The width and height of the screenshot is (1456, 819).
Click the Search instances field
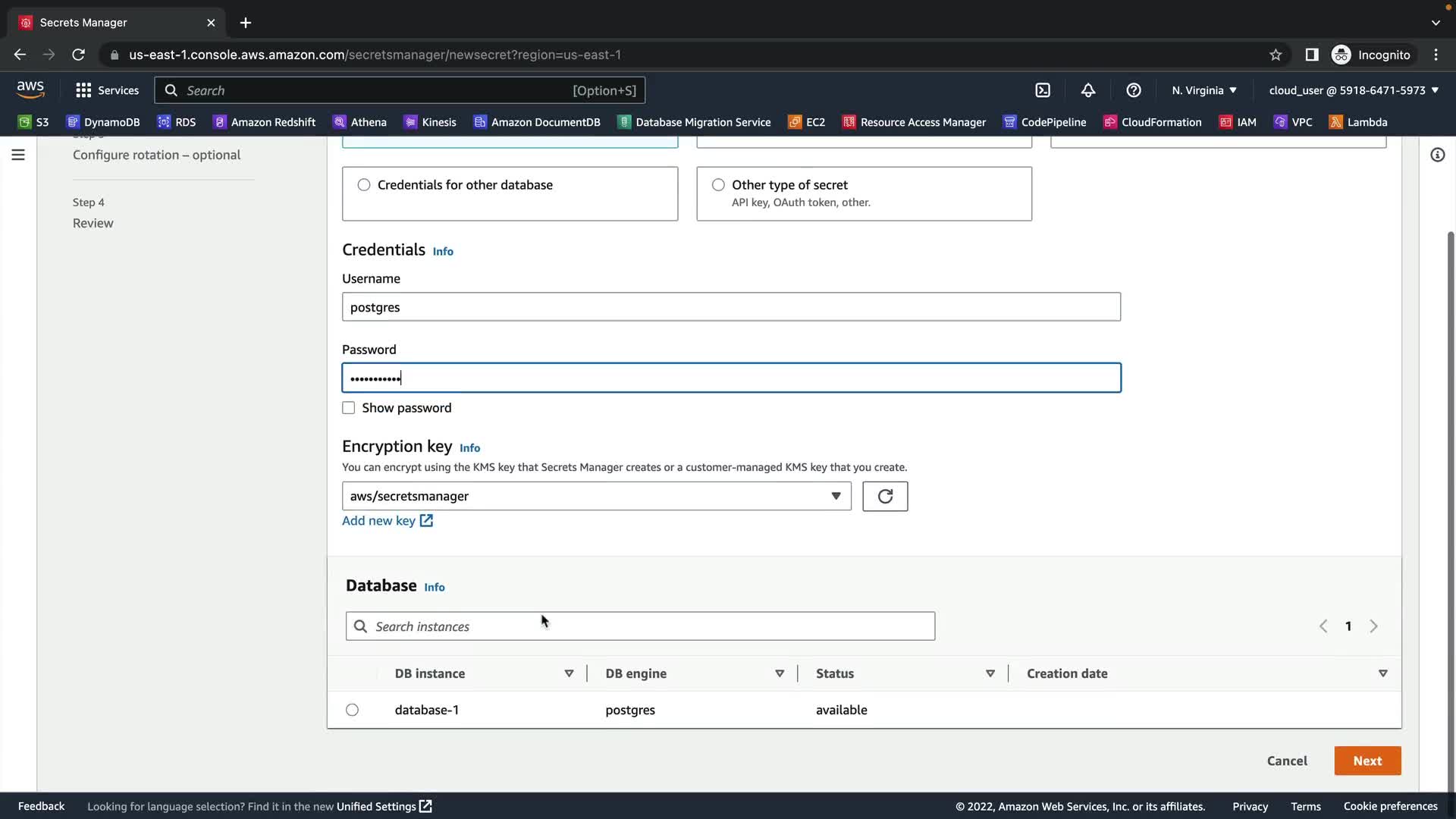tap(641, 626)
